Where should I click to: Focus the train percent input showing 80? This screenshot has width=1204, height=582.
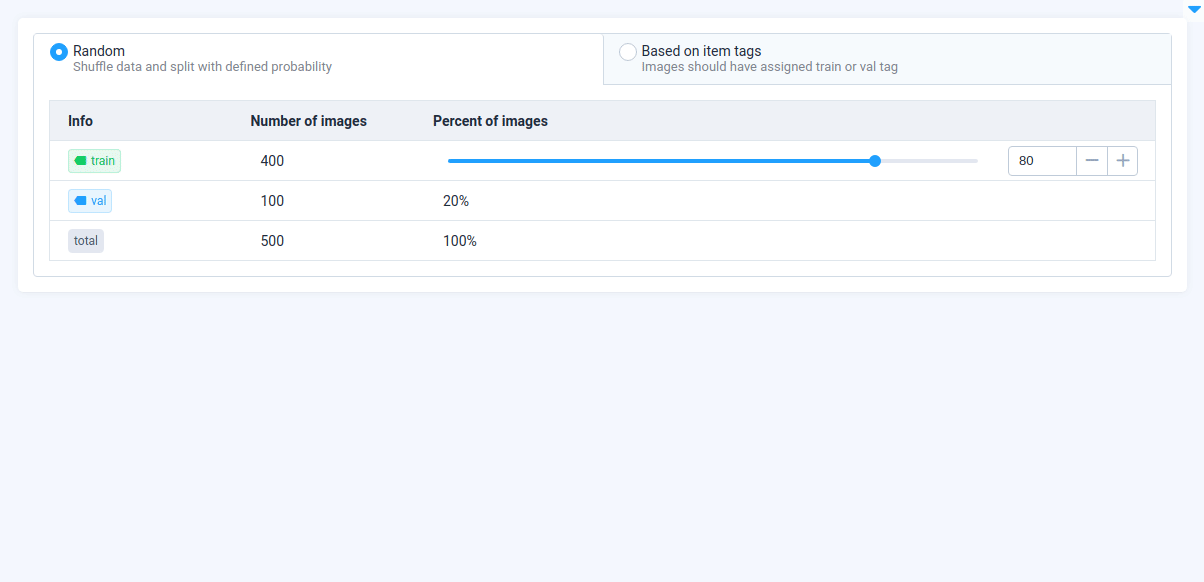pos(1042,161)
